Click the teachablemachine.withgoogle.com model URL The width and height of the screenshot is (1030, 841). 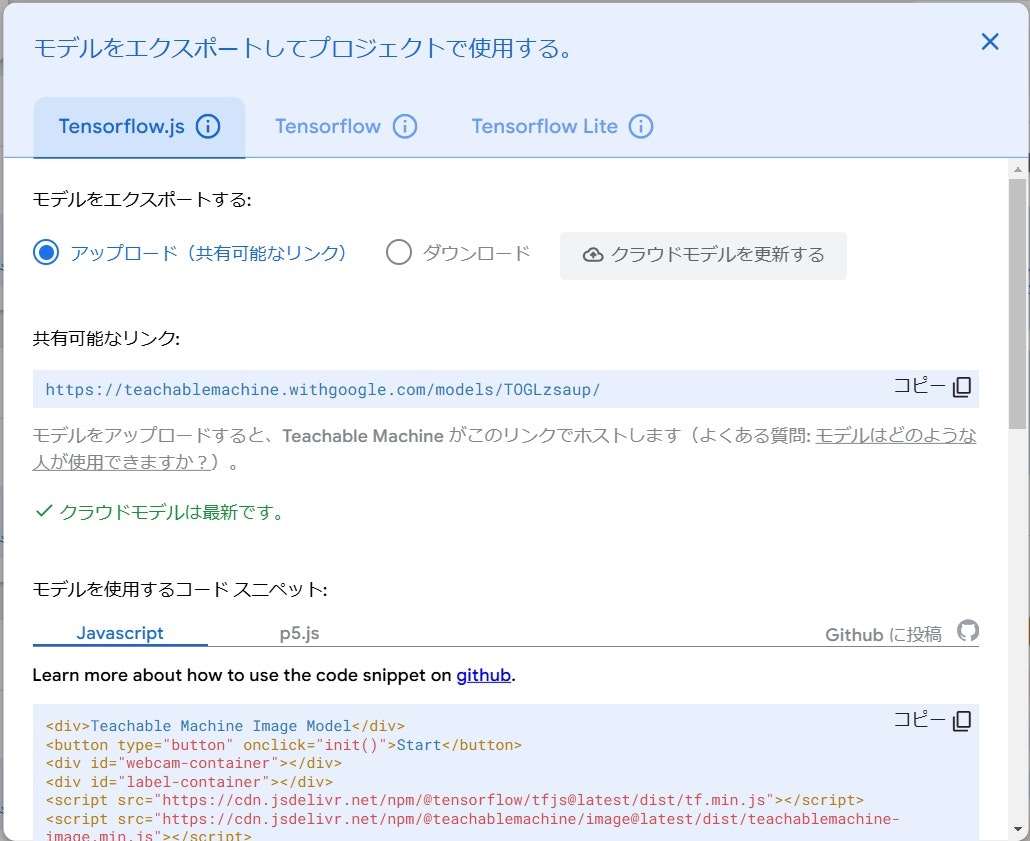[x=323, y=390]
